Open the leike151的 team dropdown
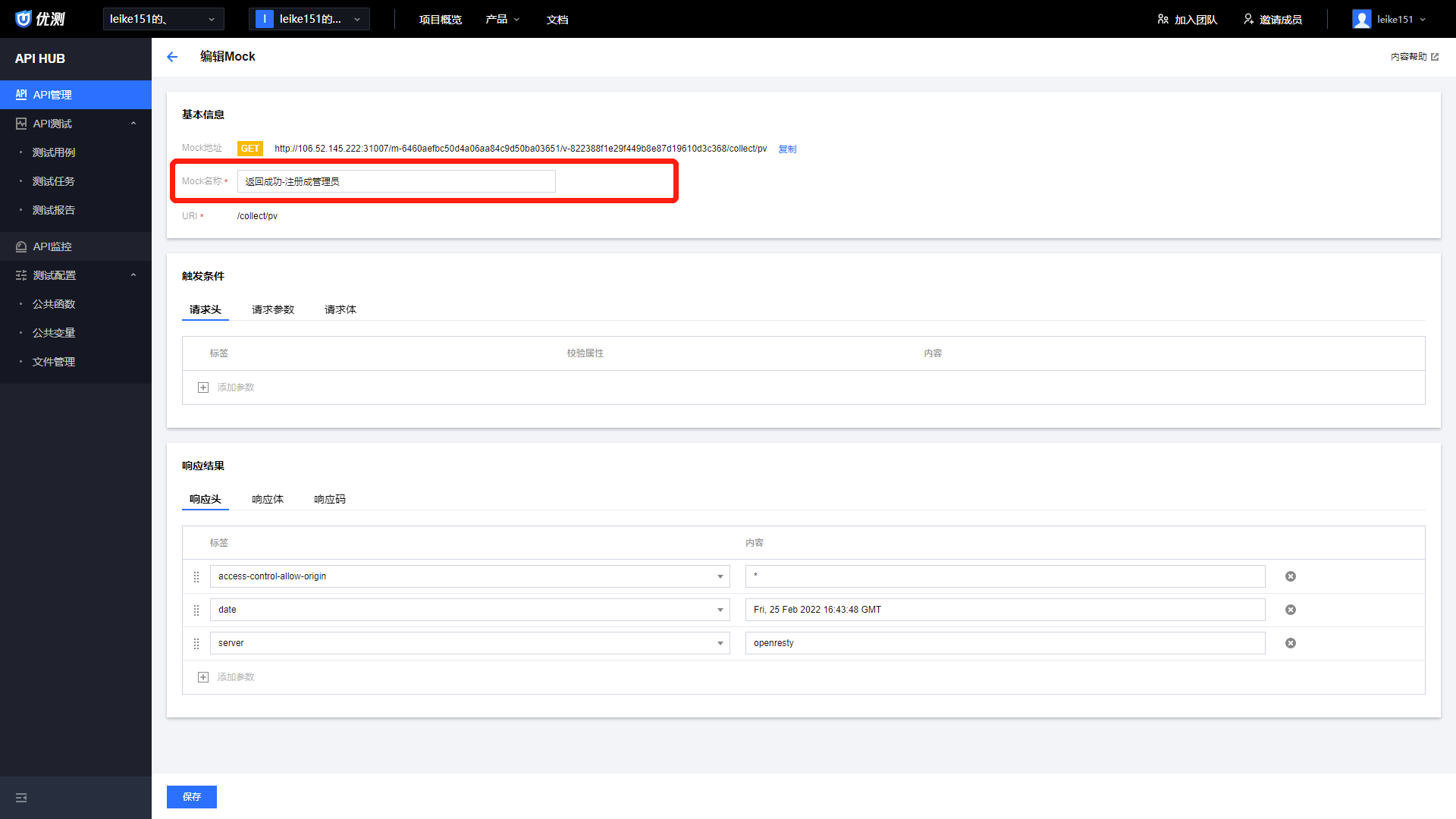The image size is (1456, 819). 164,19
